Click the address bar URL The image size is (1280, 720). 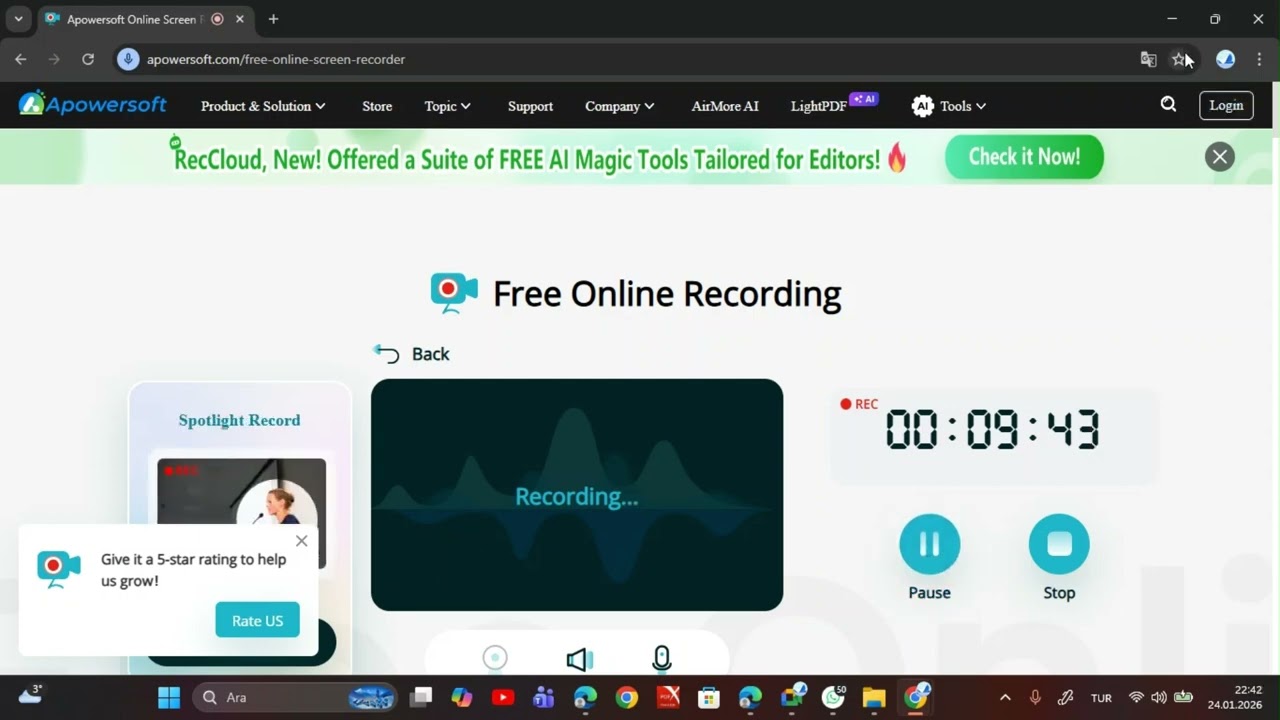click(x=276, y=59)
